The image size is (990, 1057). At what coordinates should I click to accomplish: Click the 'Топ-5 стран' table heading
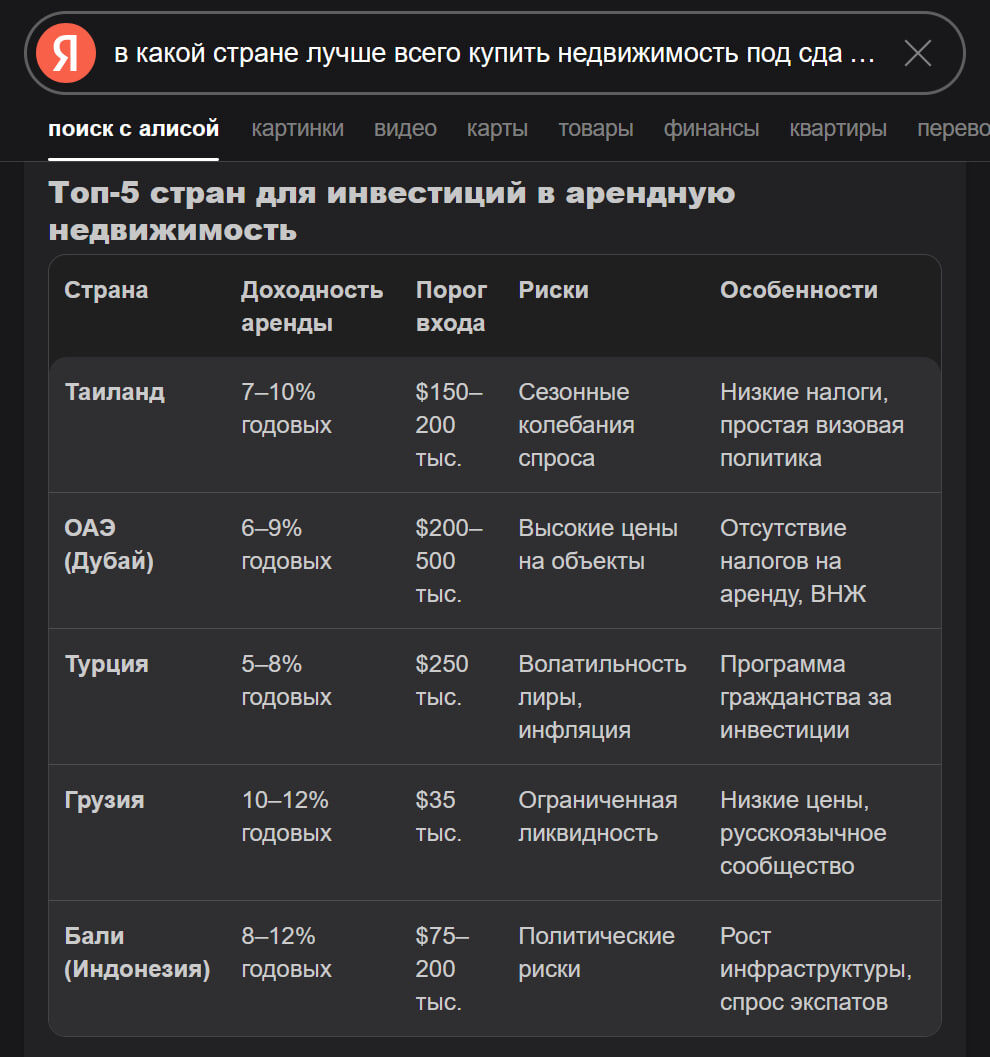[x=392, y=211]
